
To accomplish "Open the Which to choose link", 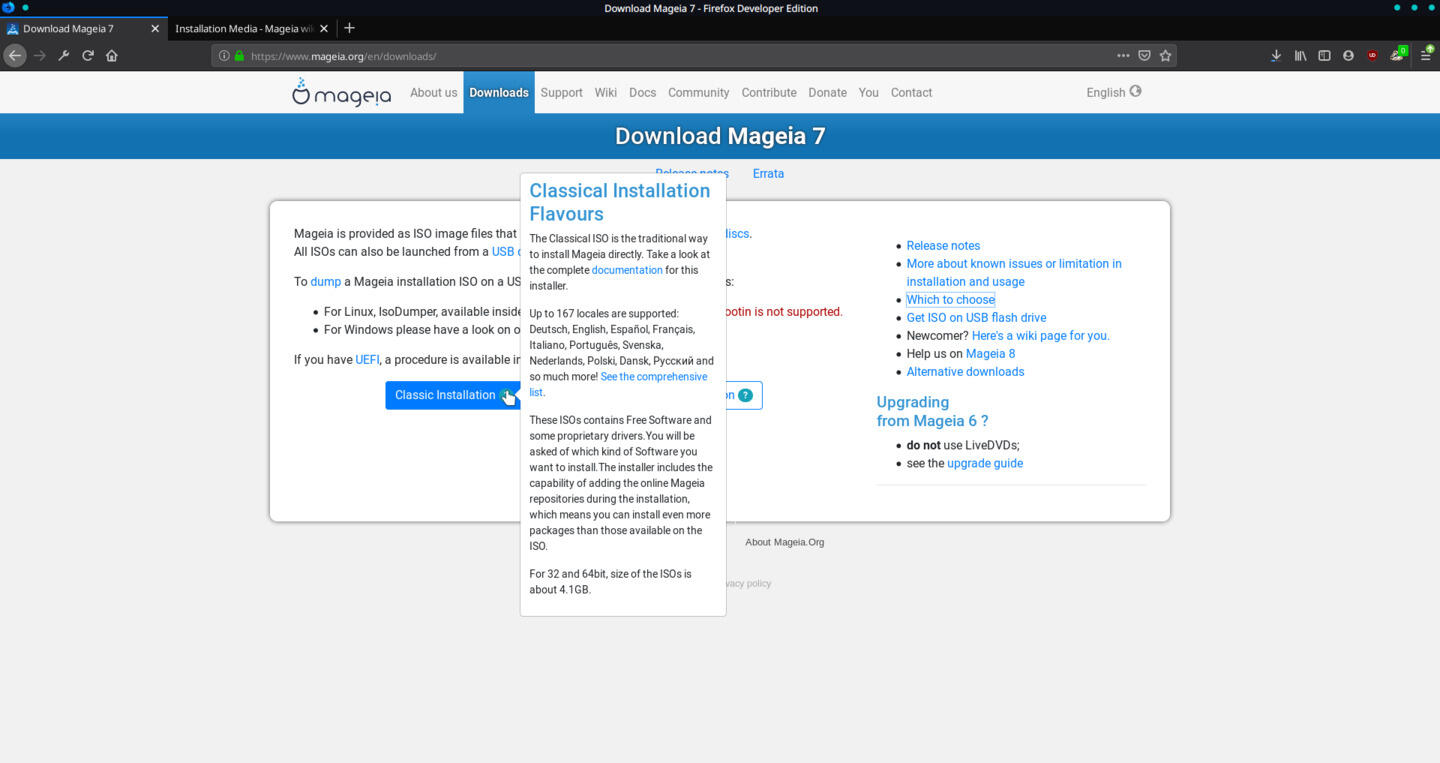I will pyautogui.click(x=950, y=299).
